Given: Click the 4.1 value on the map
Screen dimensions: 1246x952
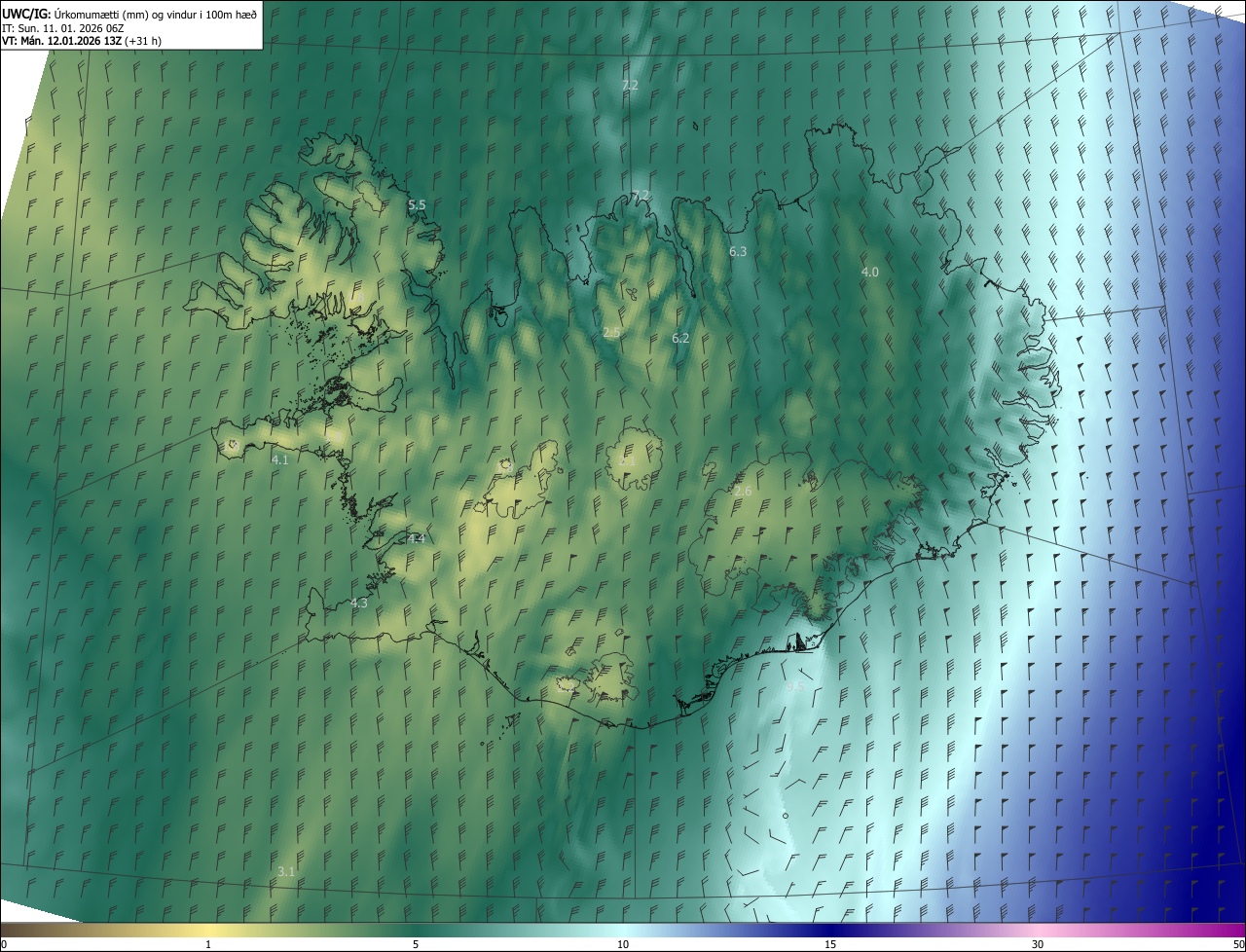Looking at the screenshot, I should click(280, 460).
